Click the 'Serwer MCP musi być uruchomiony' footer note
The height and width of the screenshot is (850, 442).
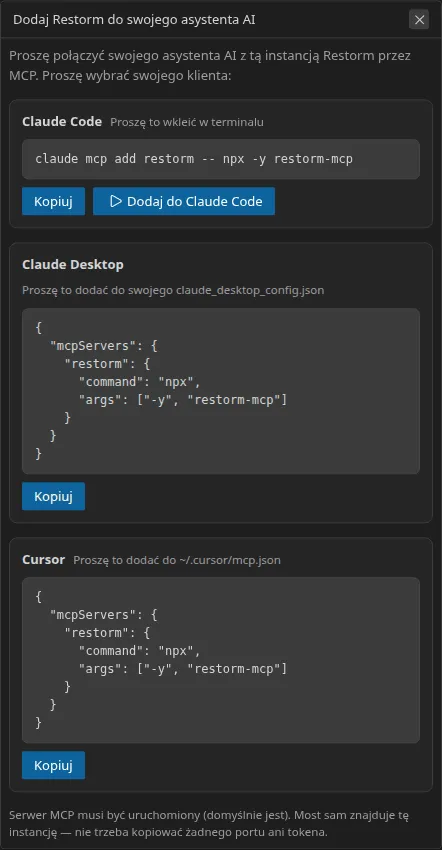[209, 823]
